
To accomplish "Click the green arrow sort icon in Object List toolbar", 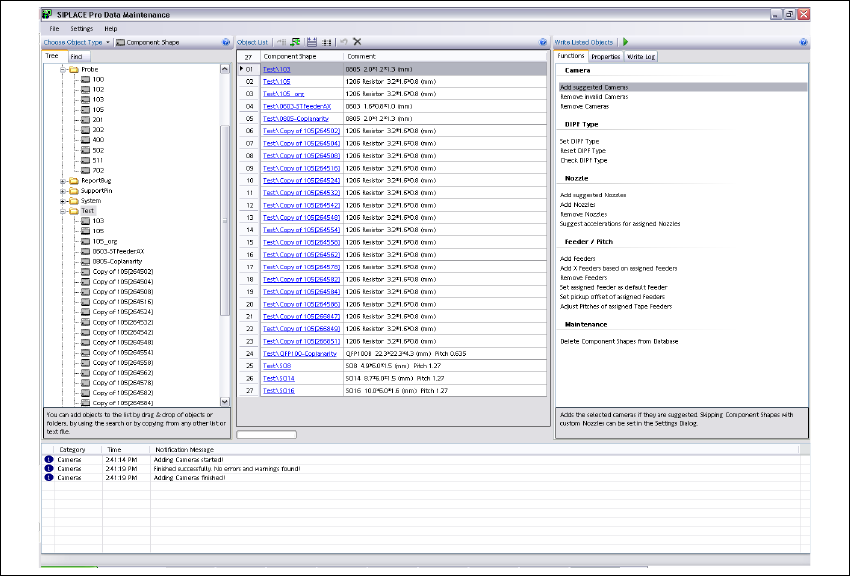I will [295, 42].
